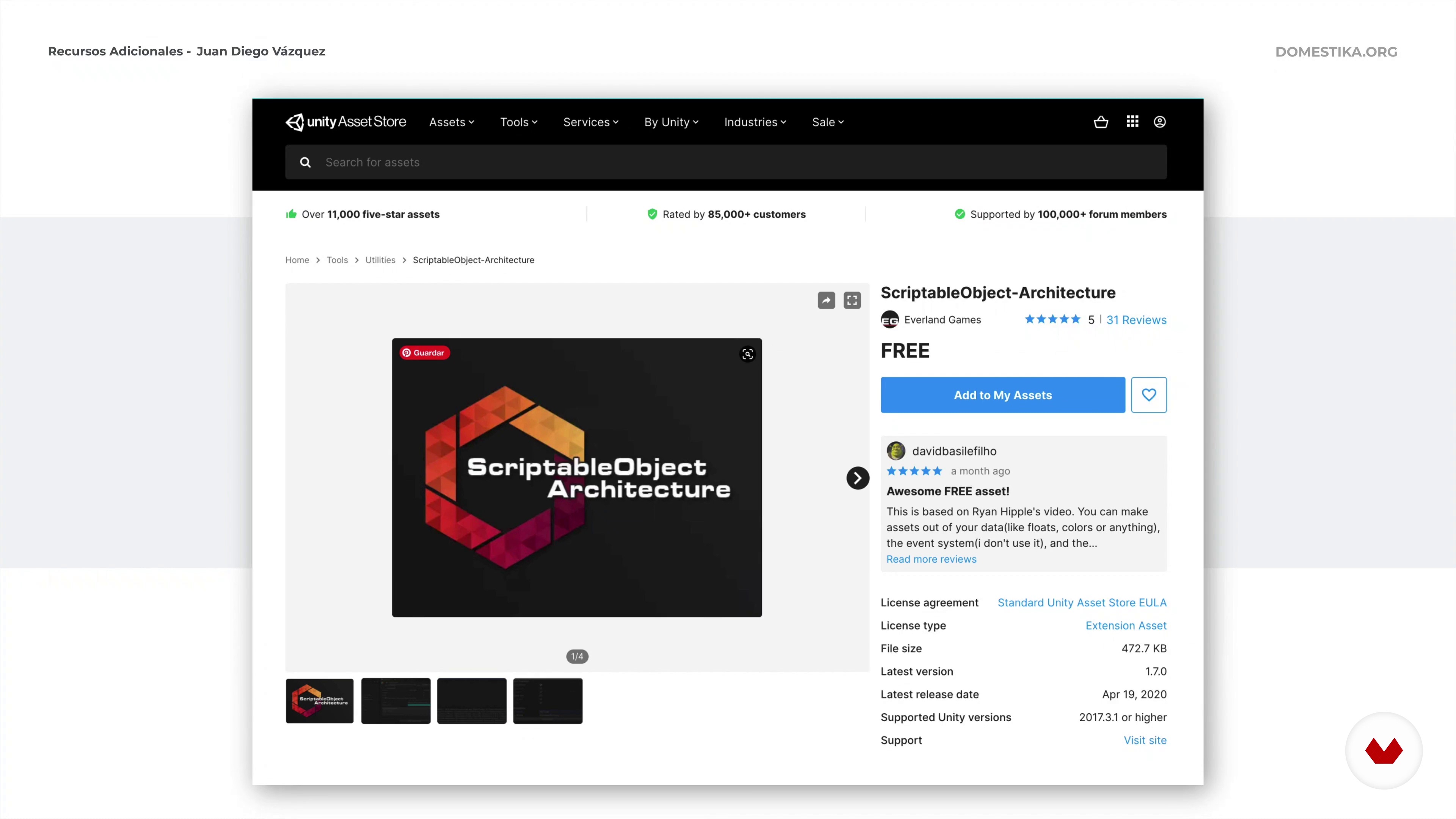Screen dimensions: 1456x819
Task: Click ScriptableObject-Architecture in the breadcrumb
Action: tap(473, 260)
